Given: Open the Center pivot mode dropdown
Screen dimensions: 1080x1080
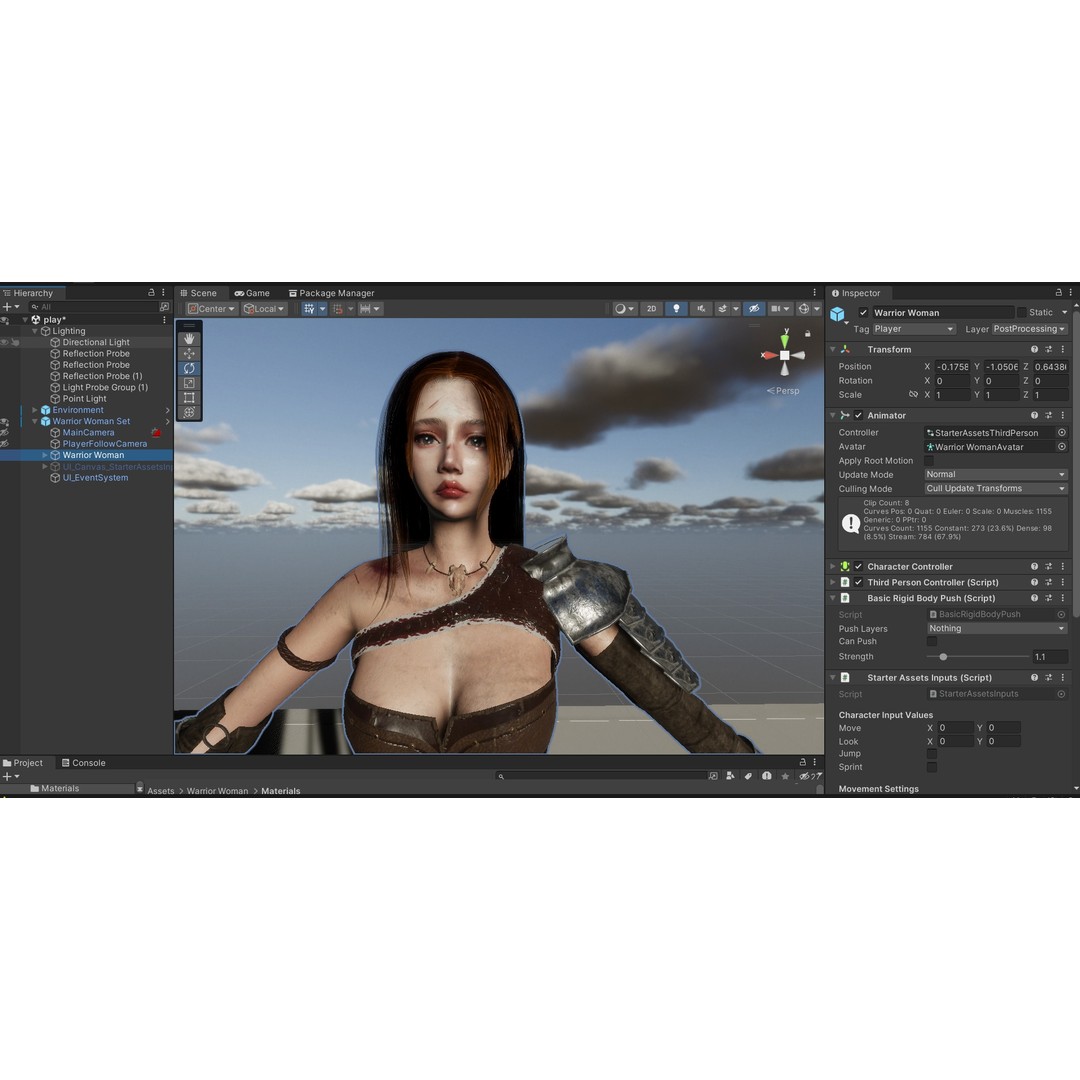Looking at the screenshot, I should coord(211,309).
